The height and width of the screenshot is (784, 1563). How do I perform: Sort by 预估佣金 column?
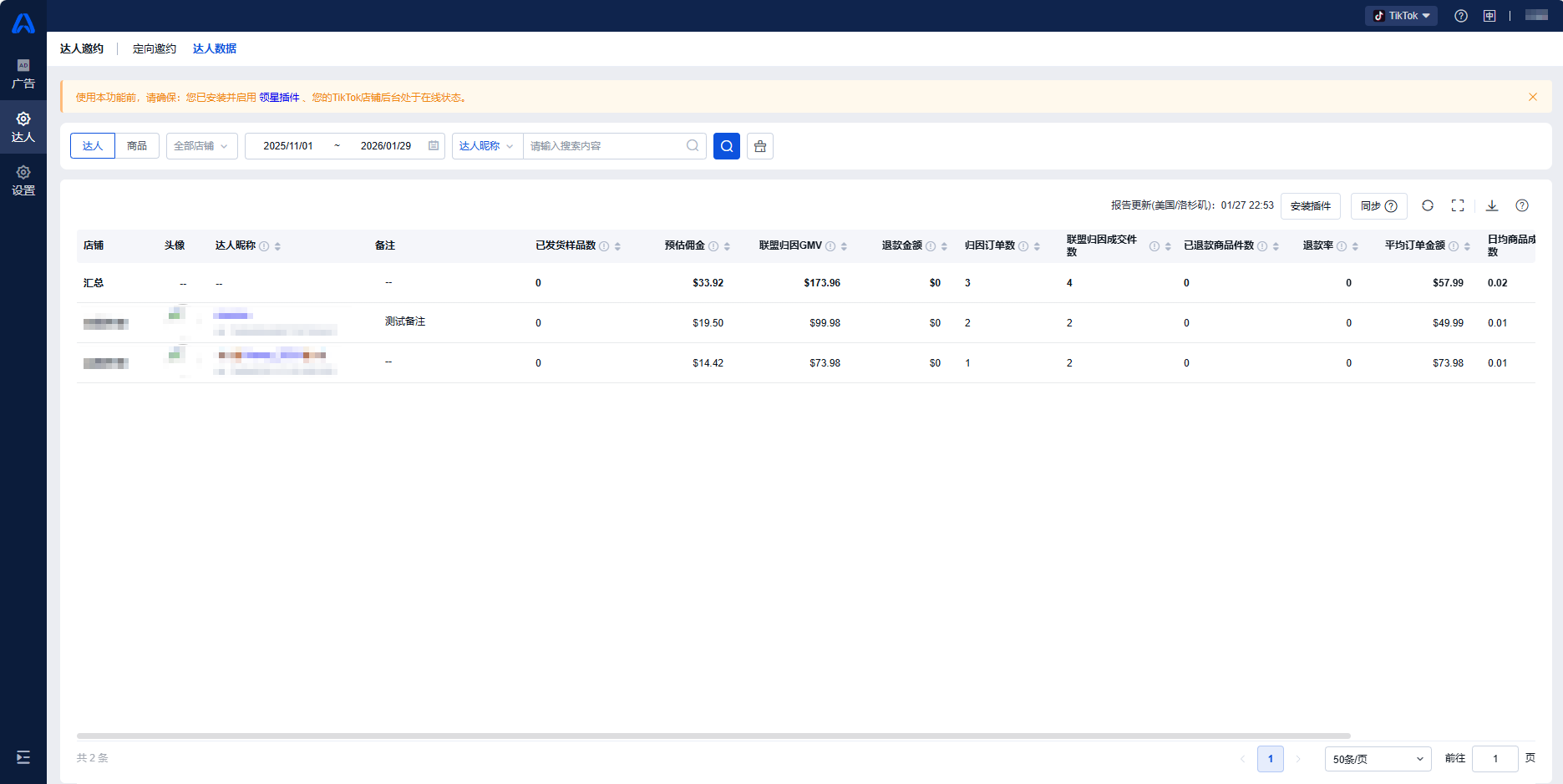coord(727,246)
